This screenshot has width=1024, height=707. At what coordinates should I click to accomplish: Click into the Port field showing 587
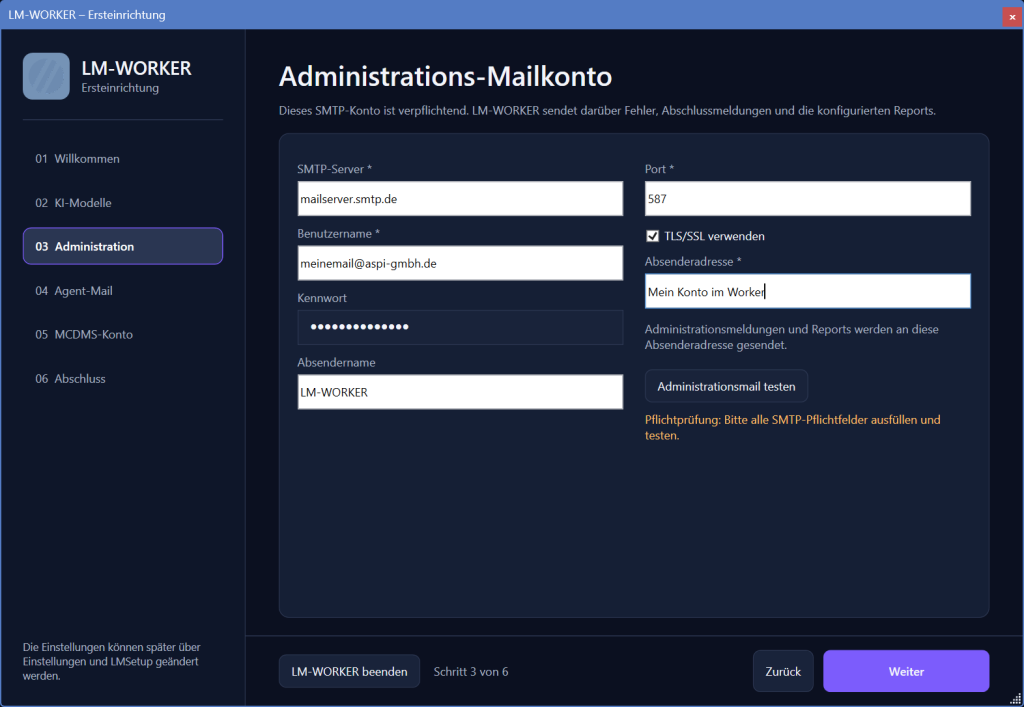808,198
